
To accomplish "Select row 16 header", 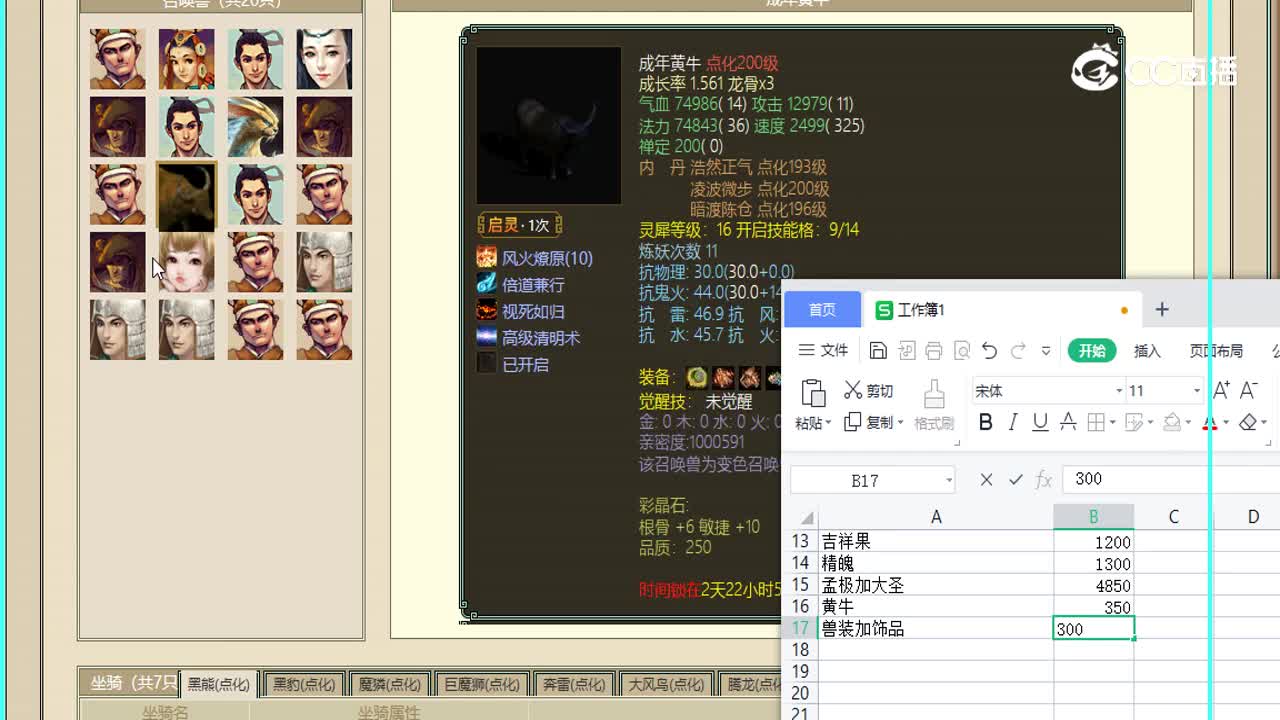I will (x=800, y=607).
